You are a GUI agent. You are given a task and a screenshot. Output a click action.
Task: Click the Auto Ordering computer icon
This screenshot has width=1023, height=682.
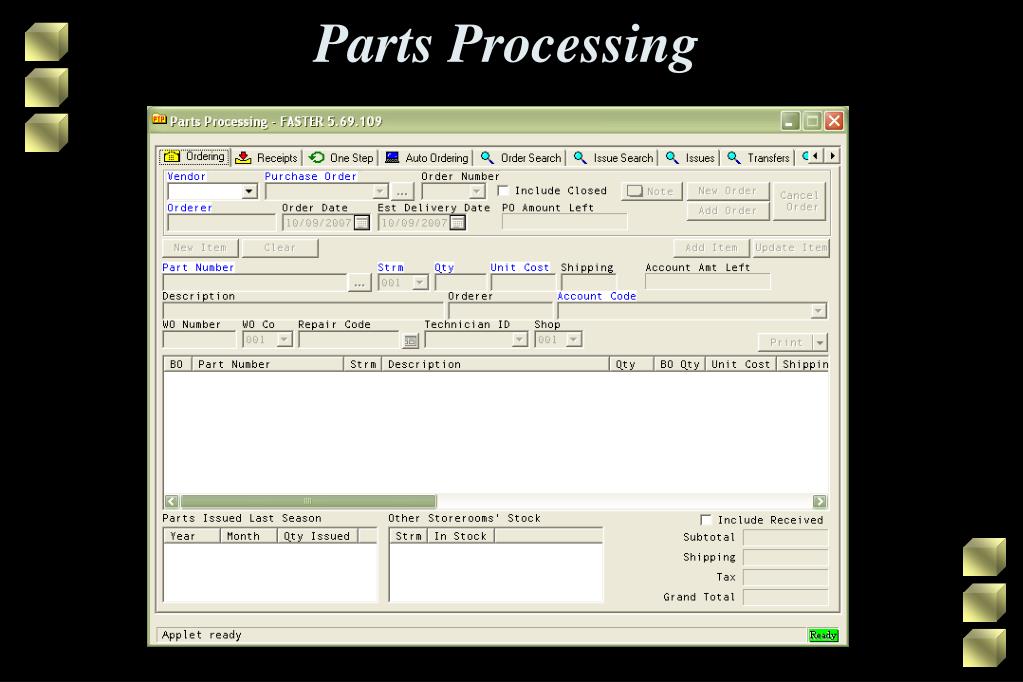(x=392, y=157)
